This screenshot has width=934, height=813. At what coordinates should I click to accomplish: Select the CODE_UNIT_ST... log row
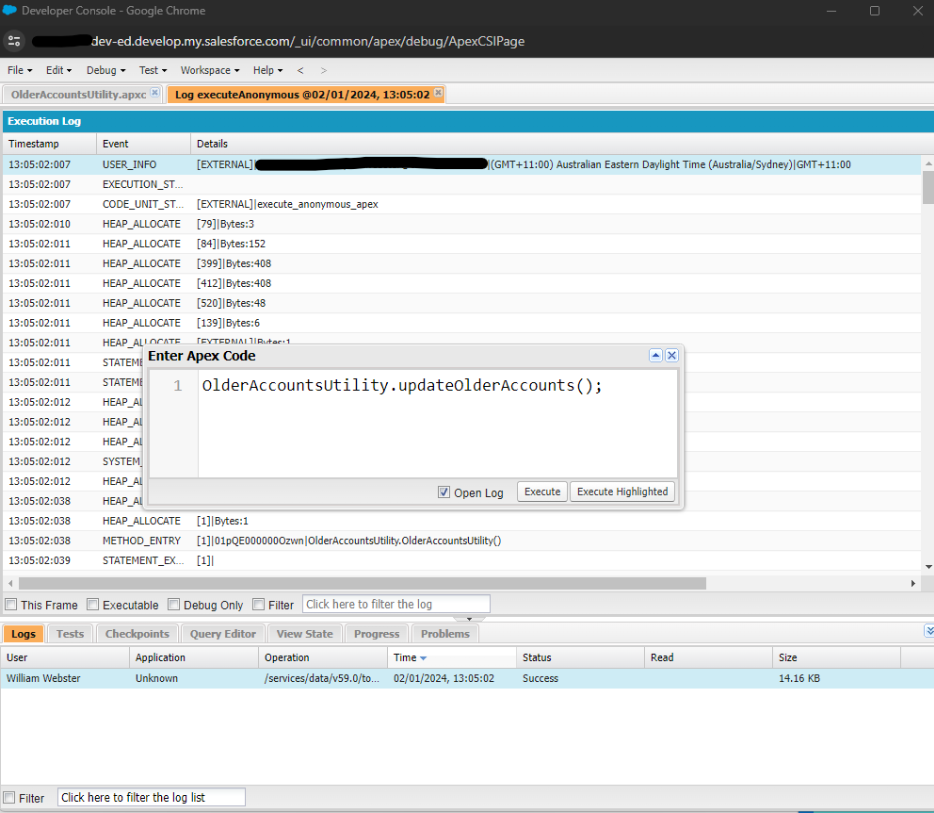coord(462,204)
